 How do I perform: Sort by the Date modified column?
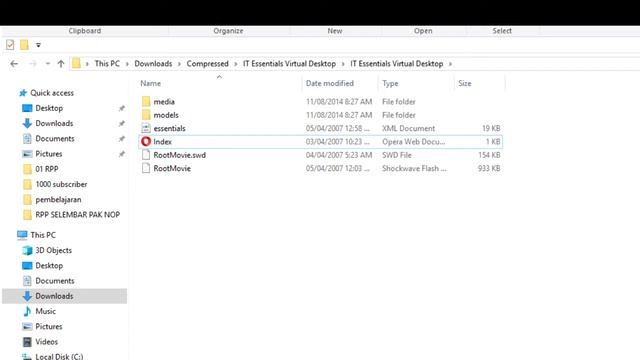click(330, 83)
